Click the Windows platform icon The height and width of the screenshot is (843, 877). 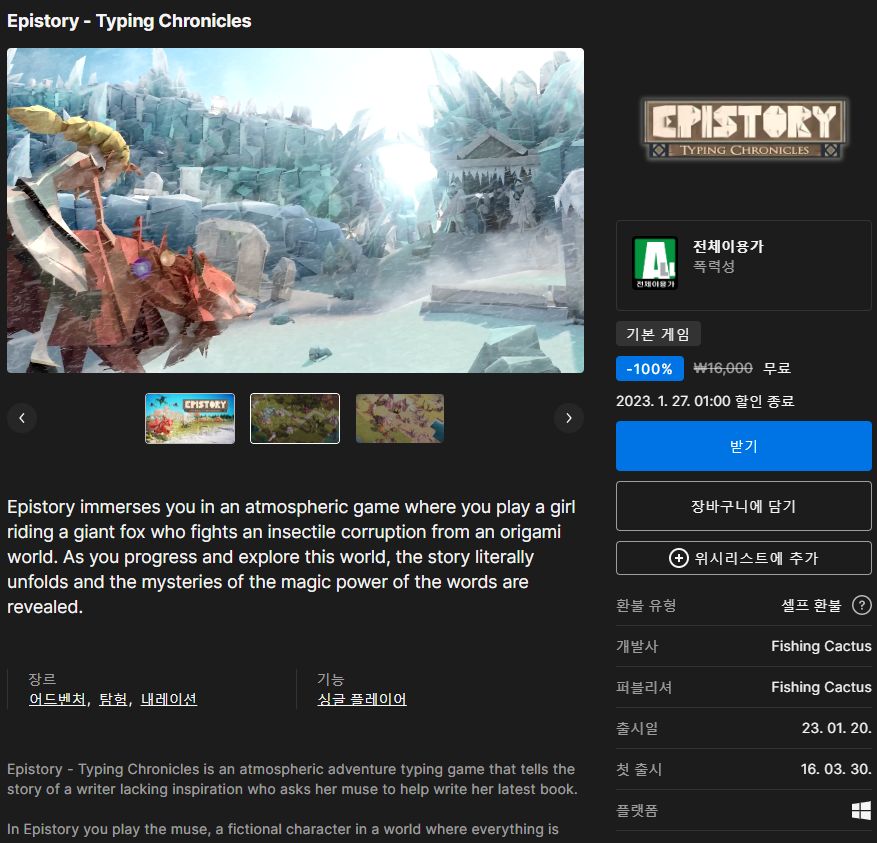tap(861, 810)
